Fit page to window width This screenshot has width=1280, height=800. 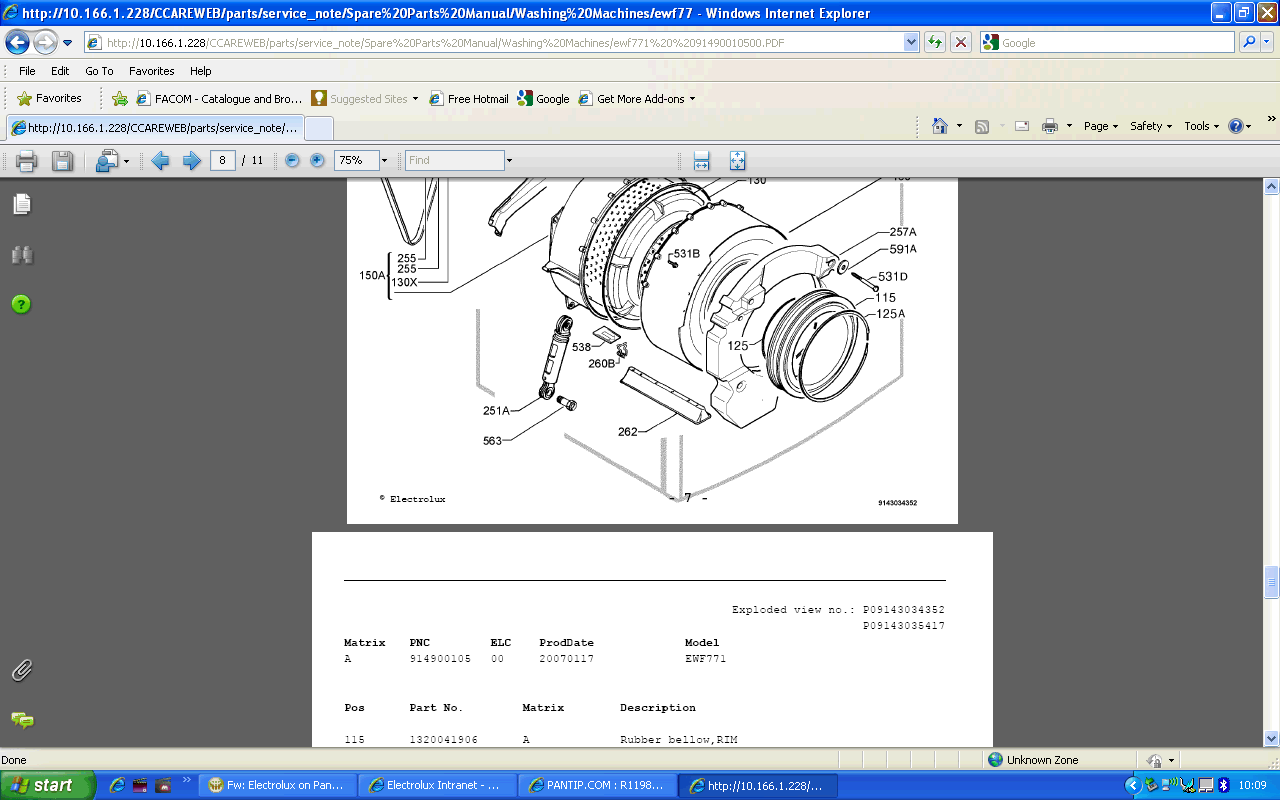coord(701,160)
